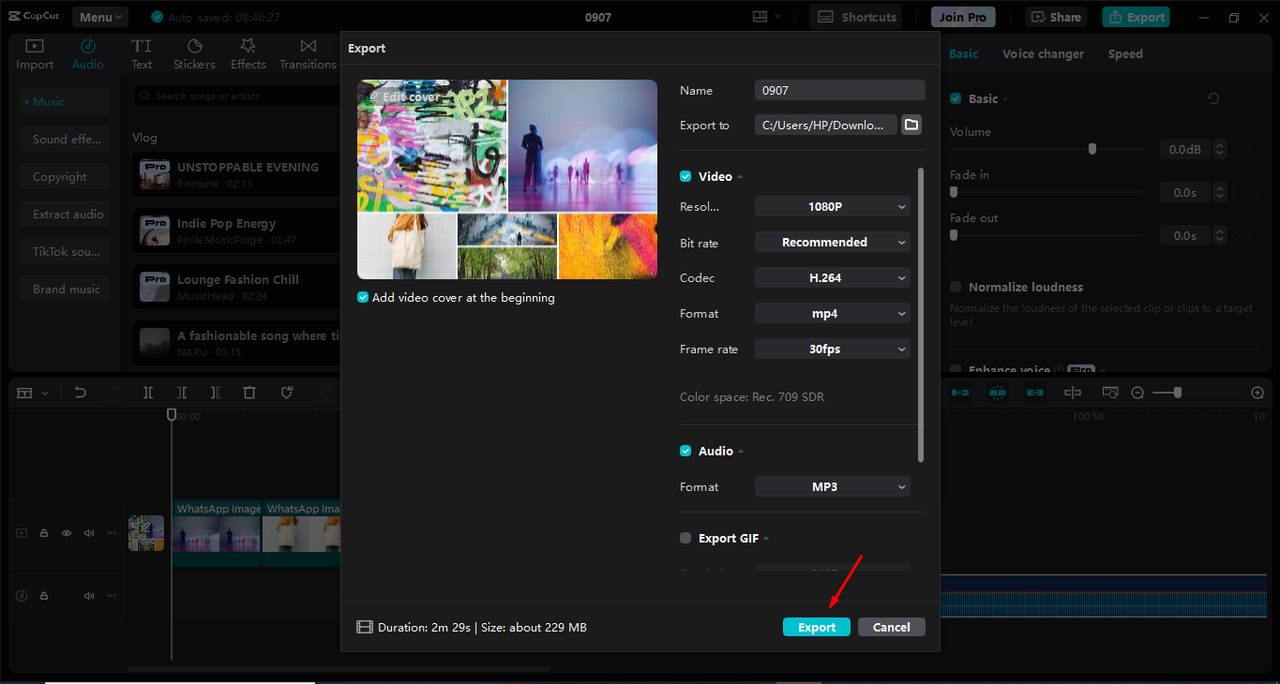The height and width of the screenshot is (684, 1280).
Task: Adjust the Volume slider handle
Action: click(1092, 149)
